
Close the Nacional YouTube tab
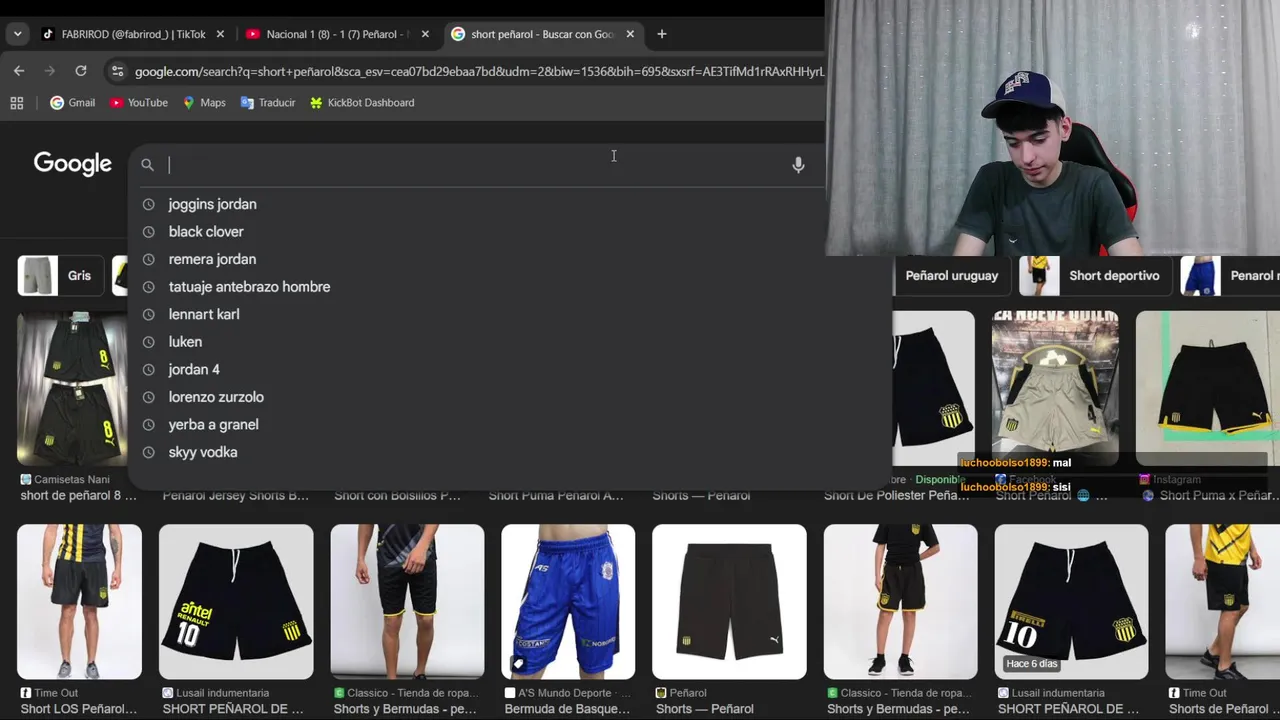(x=425, y=34)
